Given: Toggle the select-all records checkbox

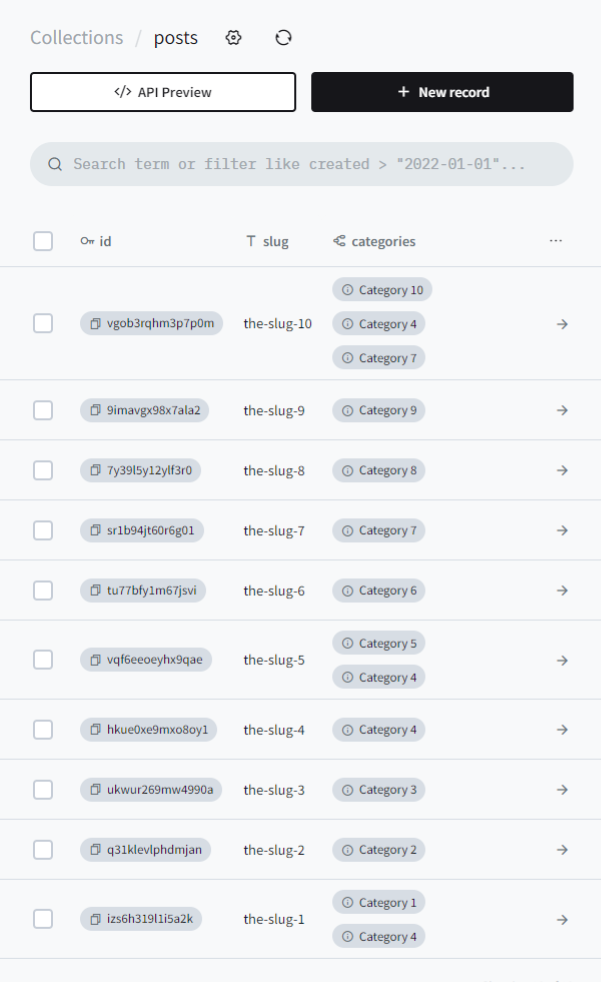Looking at the screenshot, I should point(43,241).
